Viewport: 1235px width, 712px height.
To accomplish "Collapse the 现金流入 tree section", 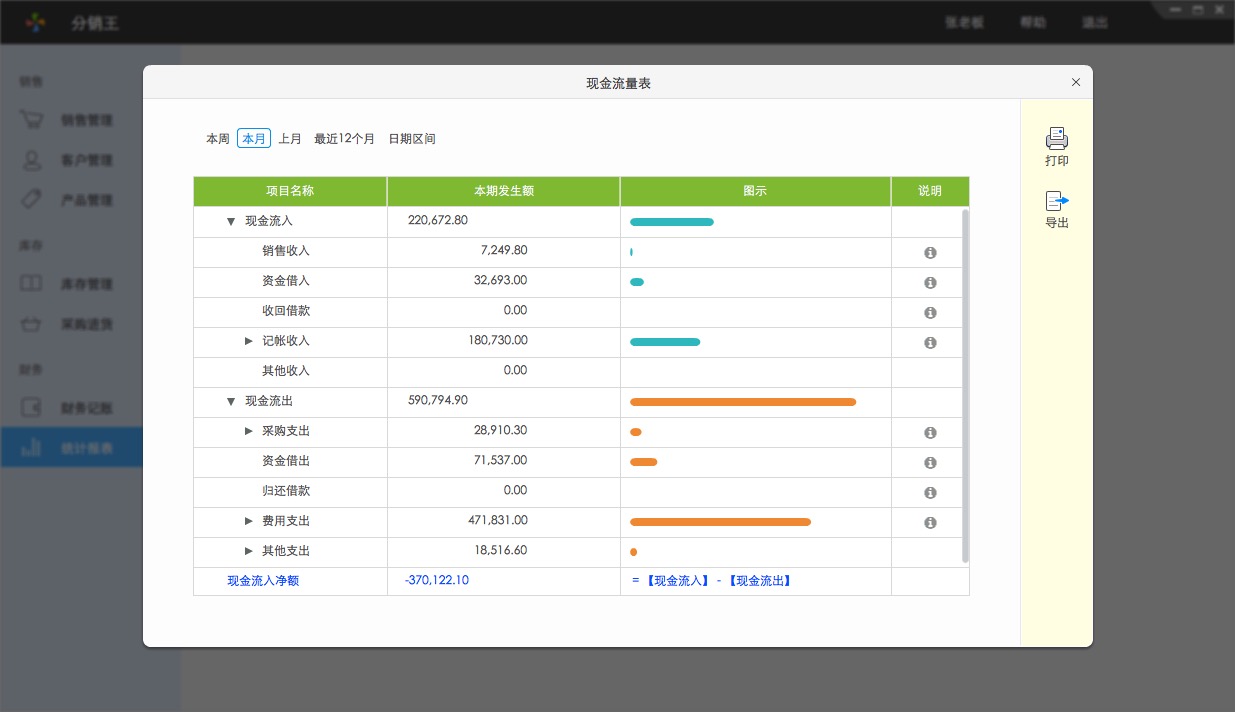I will [231, 222].
